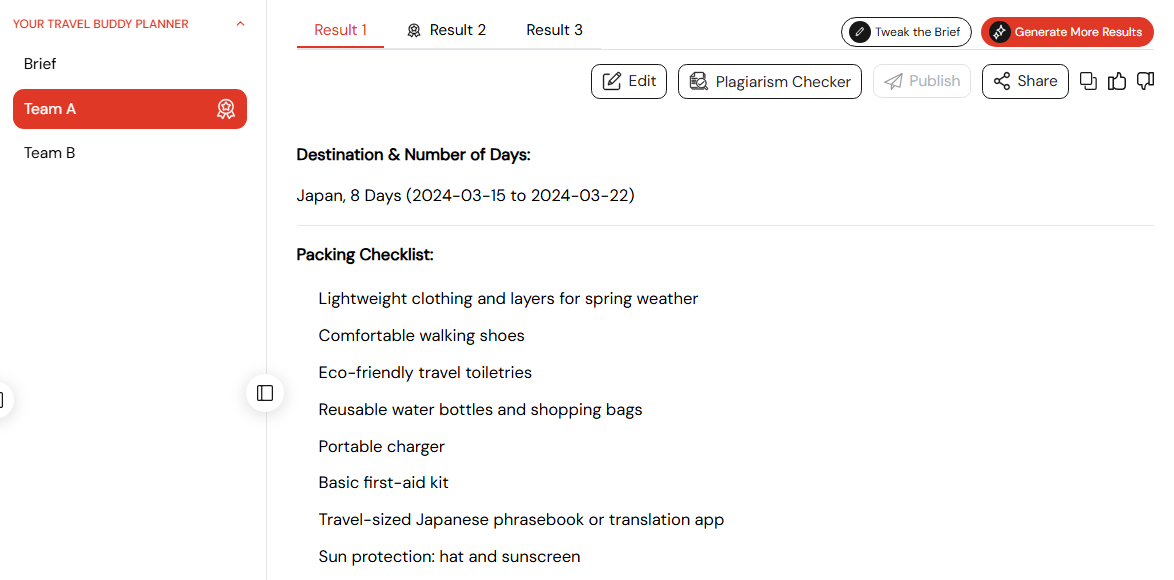The height and width of the screenshot is (580, 1174).
Task: Click the pencil icon in Tweak the Brief
Action: (859, 32)
